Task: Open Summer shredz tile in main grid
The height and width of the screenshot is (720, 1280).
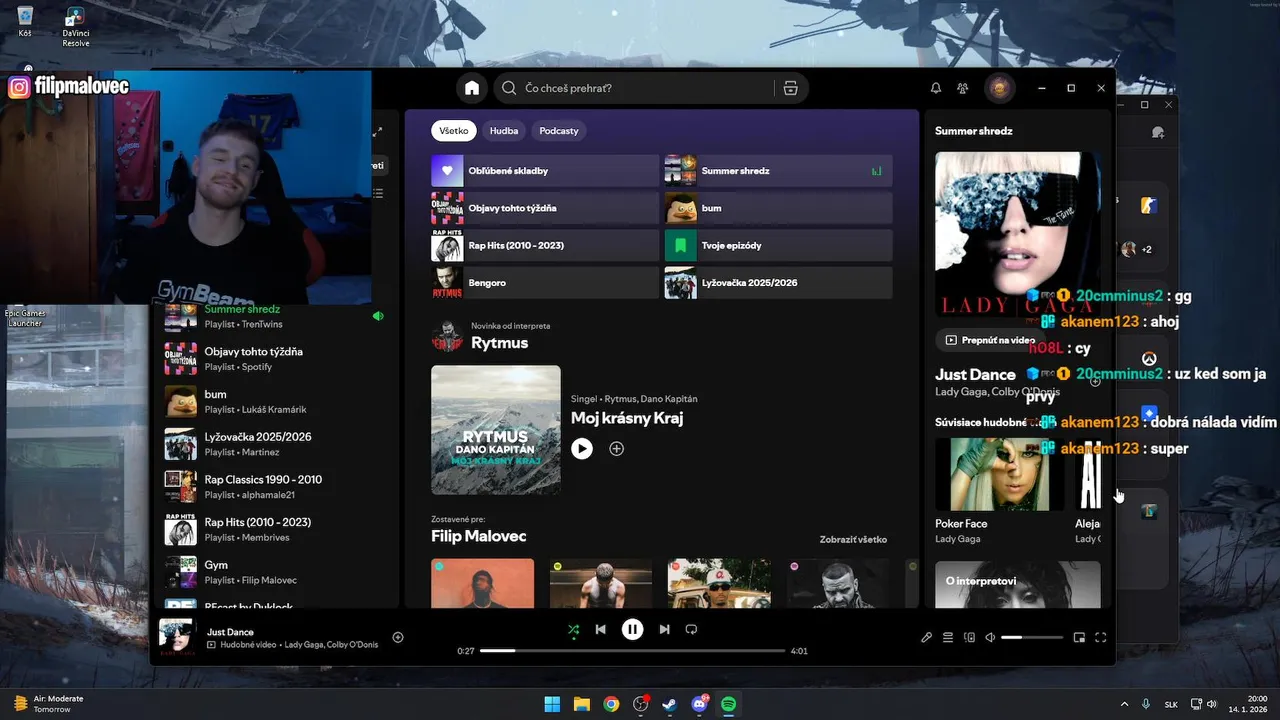Action: [778, 171]
